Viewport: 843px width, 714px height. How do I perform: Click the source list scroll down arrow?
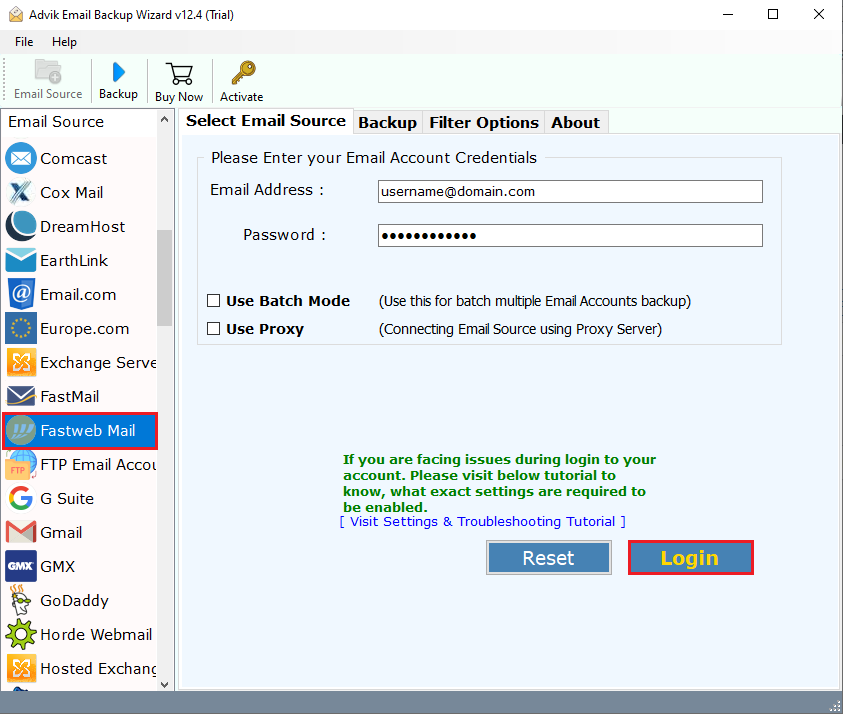[165, 684]
